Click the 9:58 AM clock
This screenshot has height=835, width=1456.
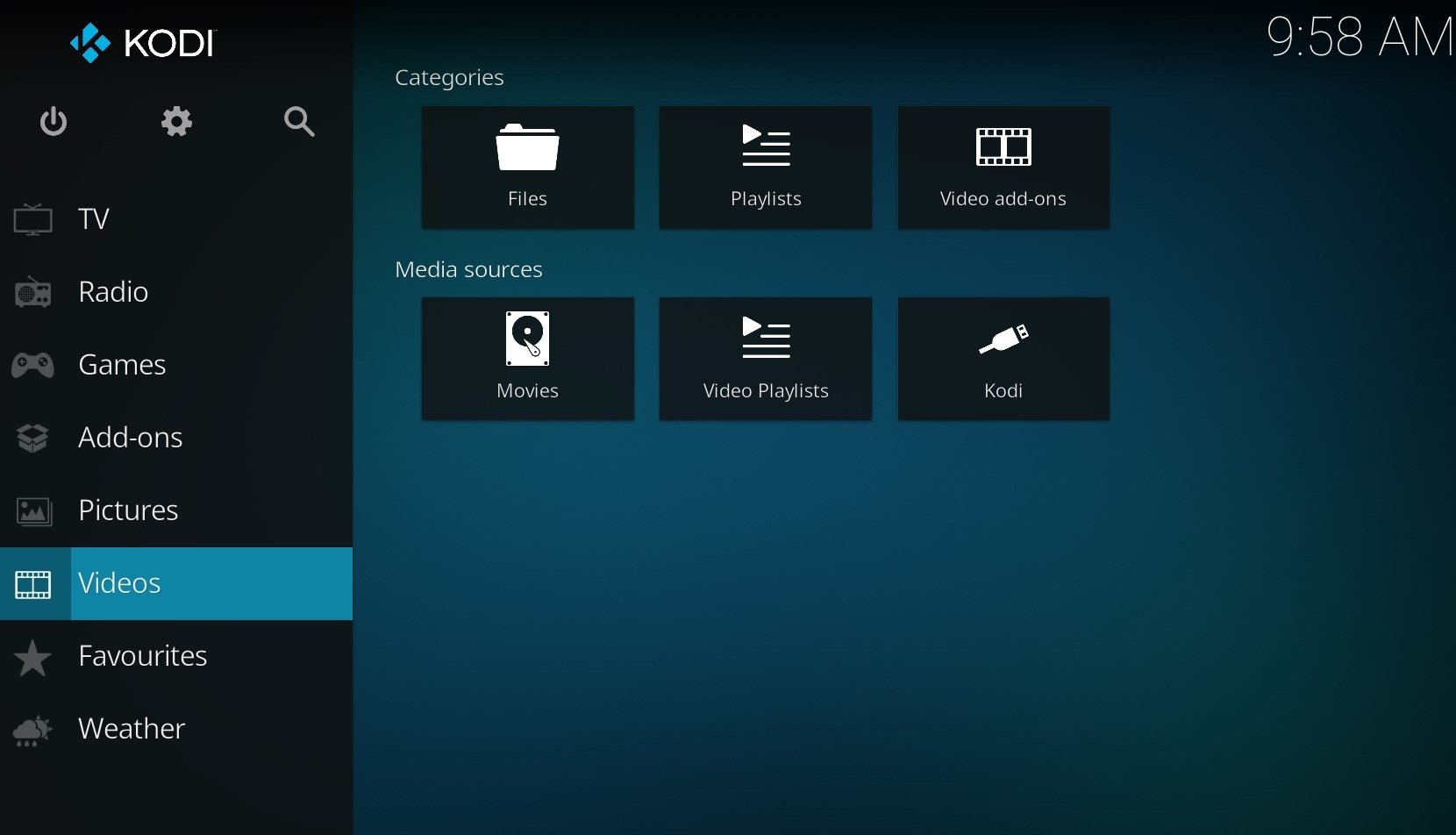coord(1360,38)
